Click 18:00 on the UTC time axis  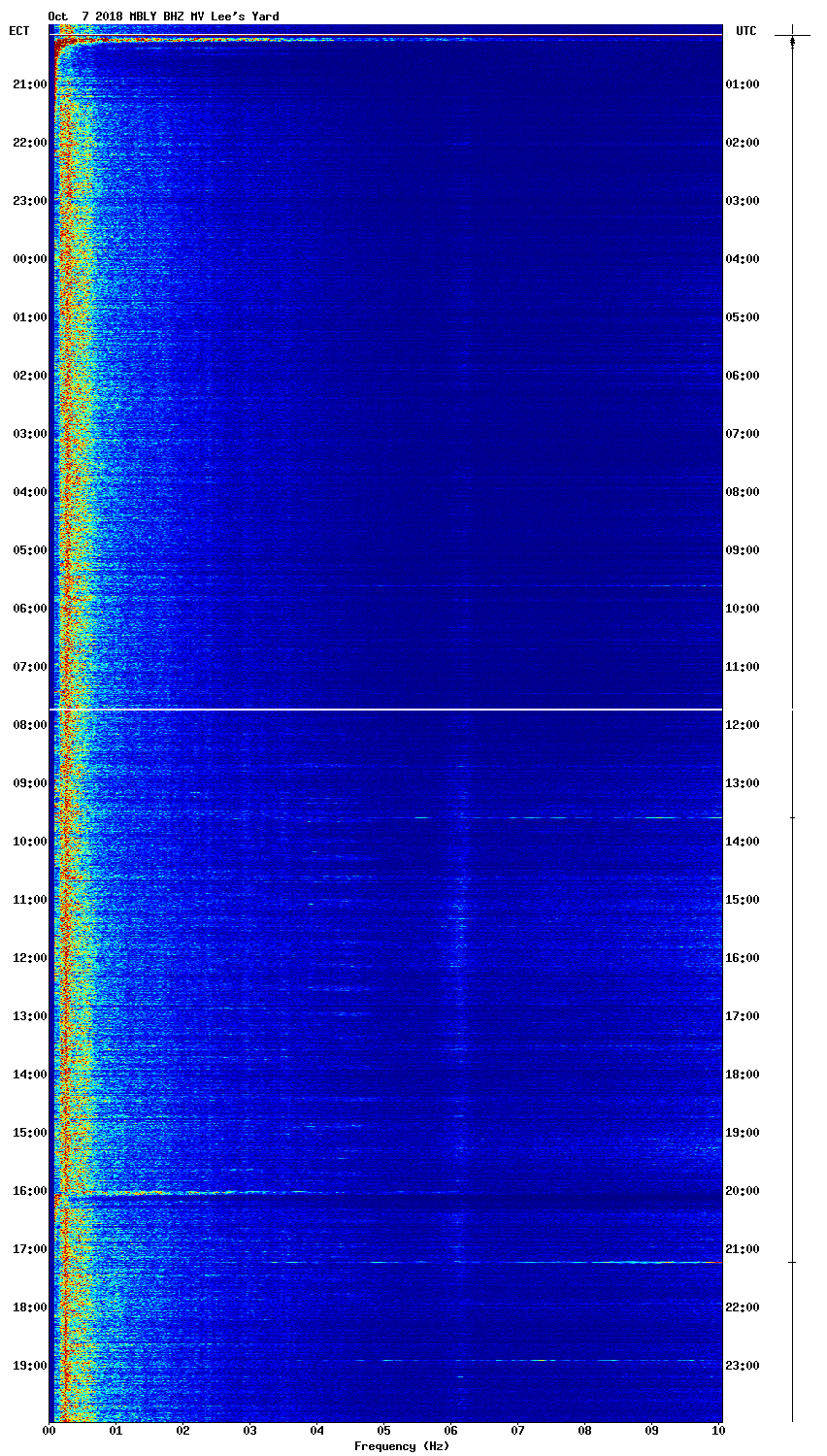click(743, 1075)
